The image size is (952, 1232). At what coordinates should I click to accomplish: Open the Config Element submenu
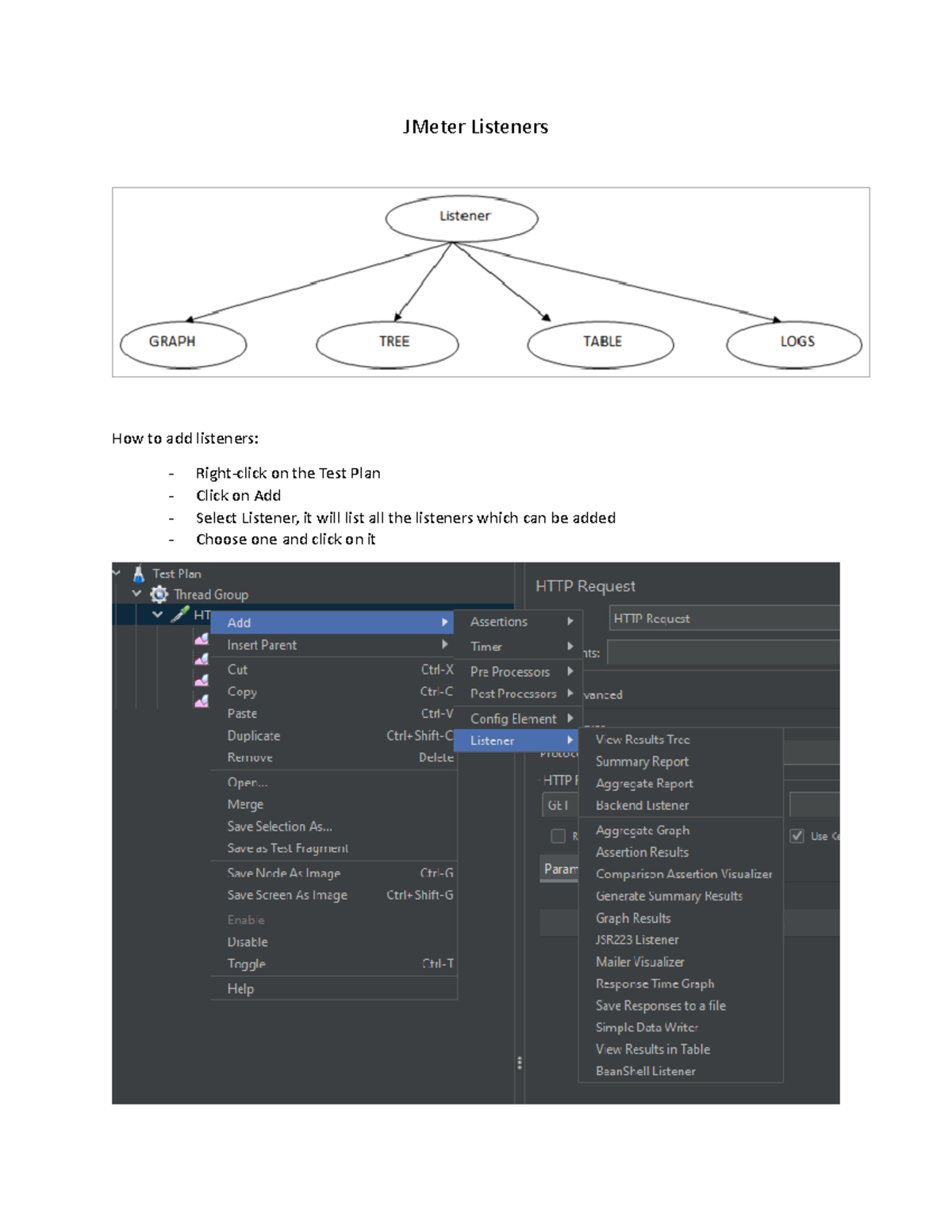coord(514,718)
